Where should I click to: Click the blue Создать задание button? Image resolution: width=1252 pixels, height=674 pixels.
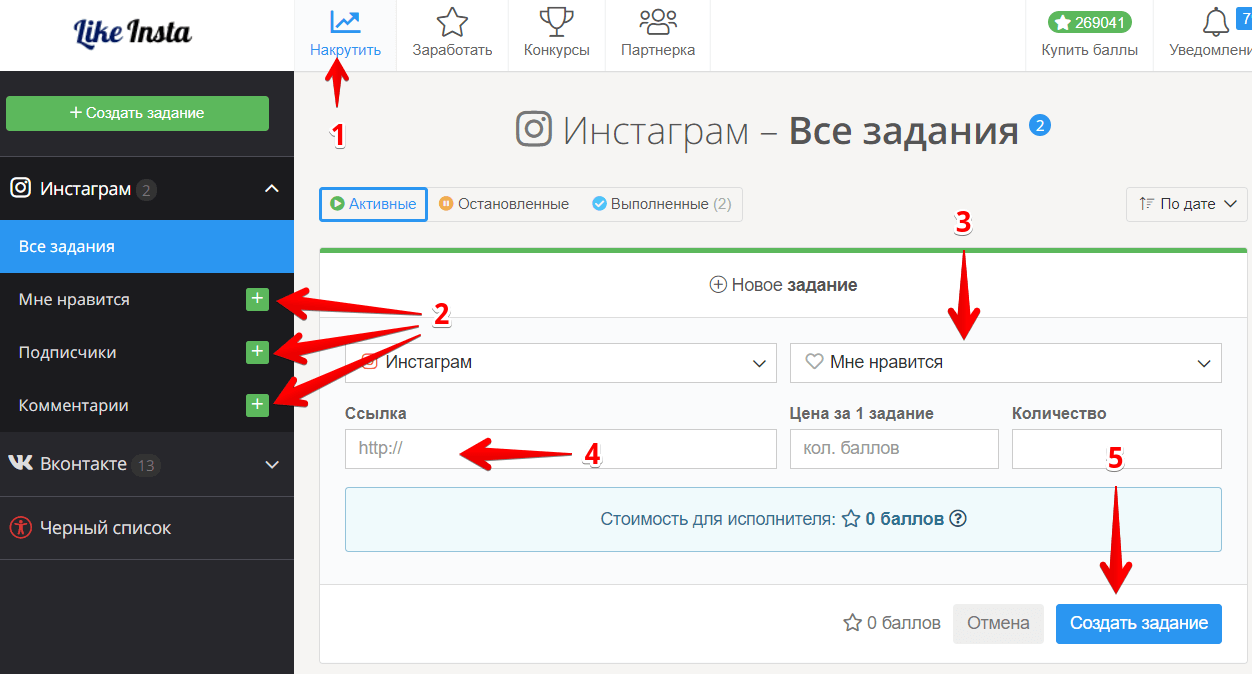[x=1139, y=623]
